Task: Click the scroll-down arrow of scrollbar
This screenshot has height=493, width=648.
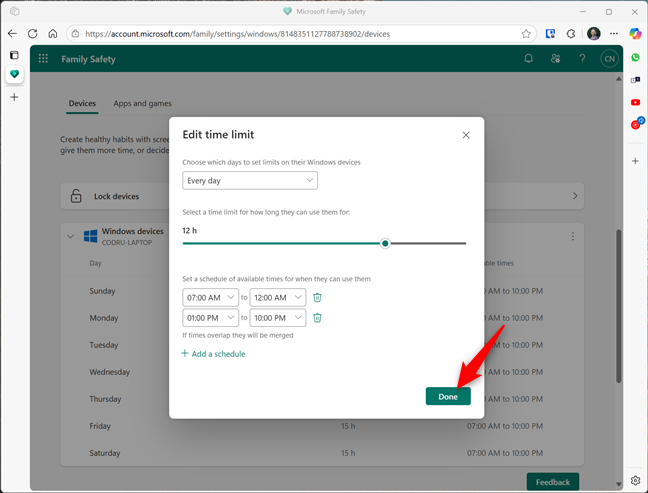Action: 618,484
